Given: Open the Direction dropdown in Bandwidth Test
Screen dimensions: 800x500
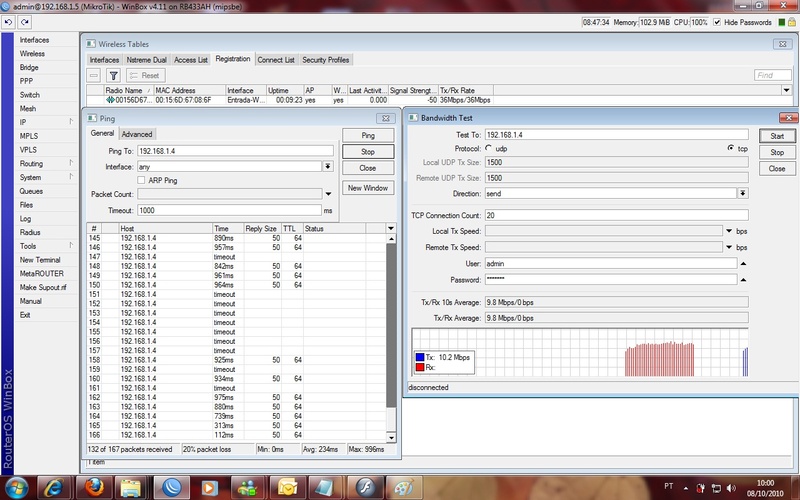Looking at the screenshot, I should (743, 193).
